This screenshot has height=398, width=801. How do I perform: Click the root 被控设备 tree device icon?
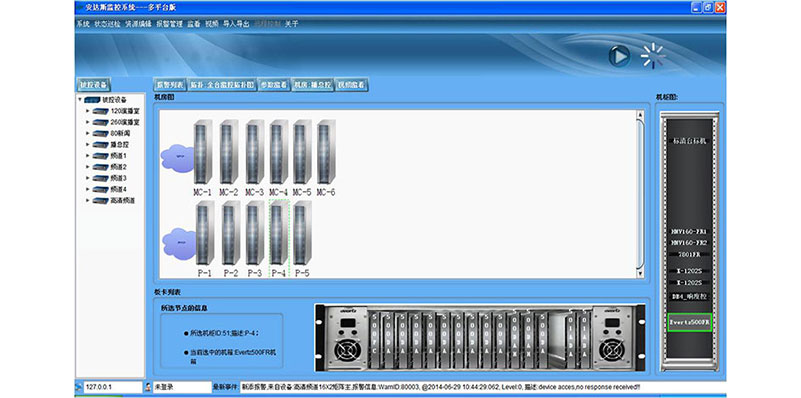tap(92, 100)
